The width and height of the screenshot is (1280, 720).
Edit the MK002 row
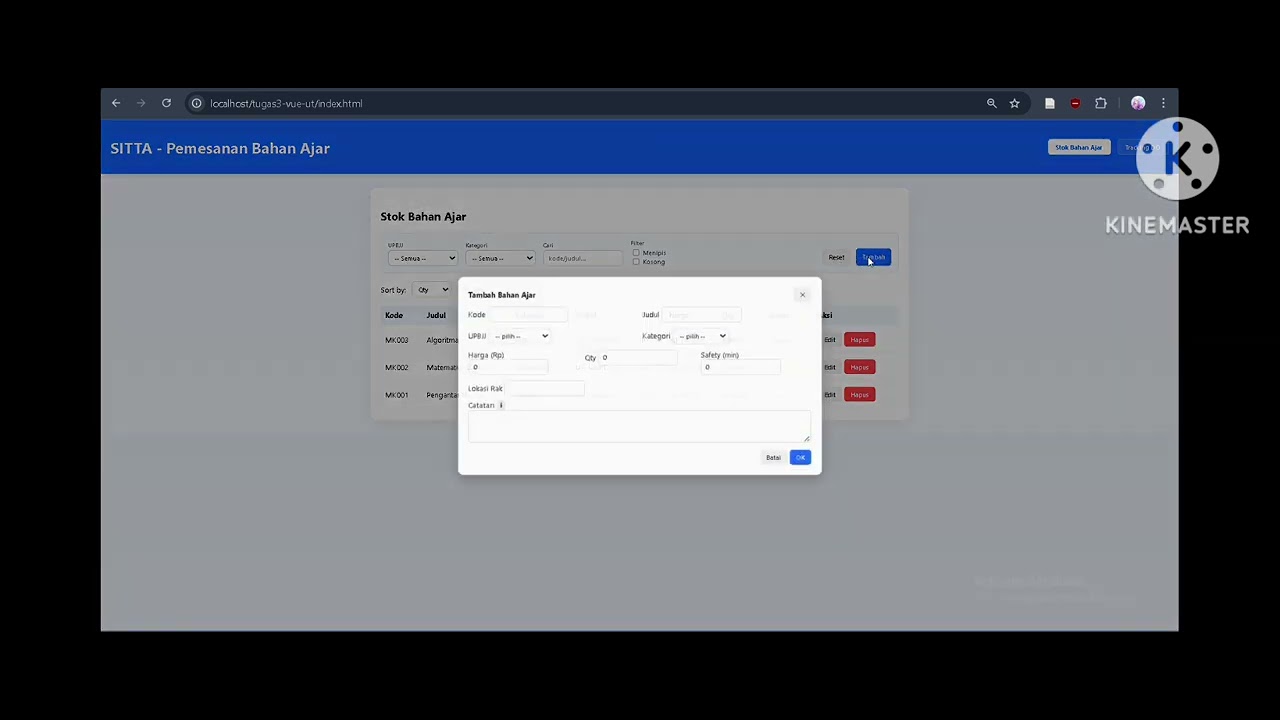coord(829,367)
